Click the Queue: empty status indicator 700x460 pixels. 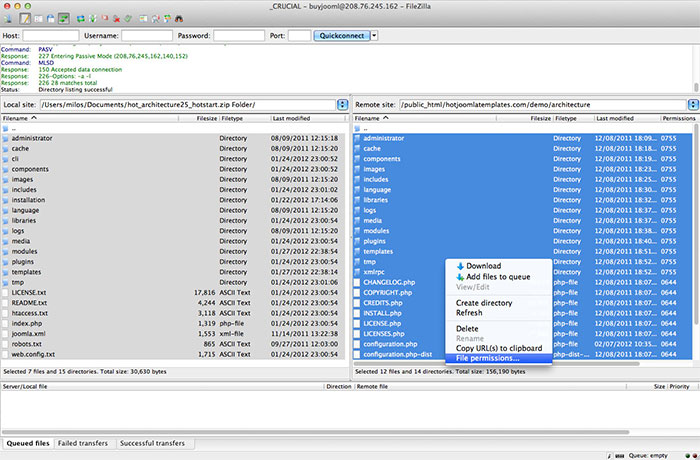[648, 456]
